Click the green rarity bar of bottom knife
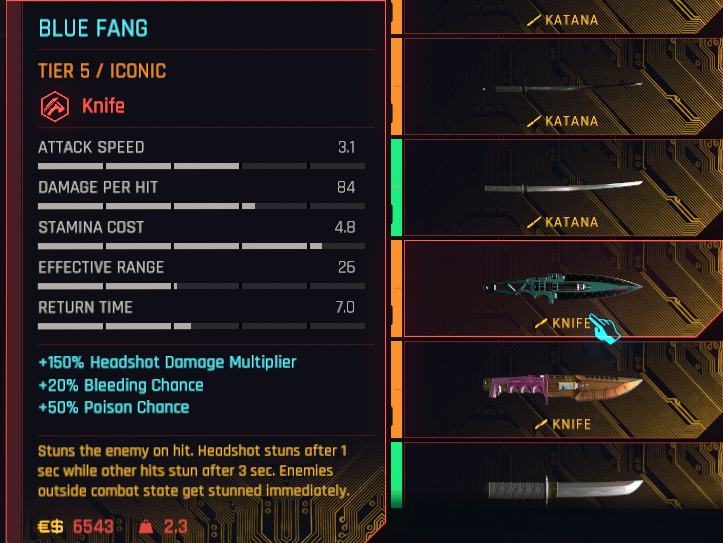 coord(397,475)
